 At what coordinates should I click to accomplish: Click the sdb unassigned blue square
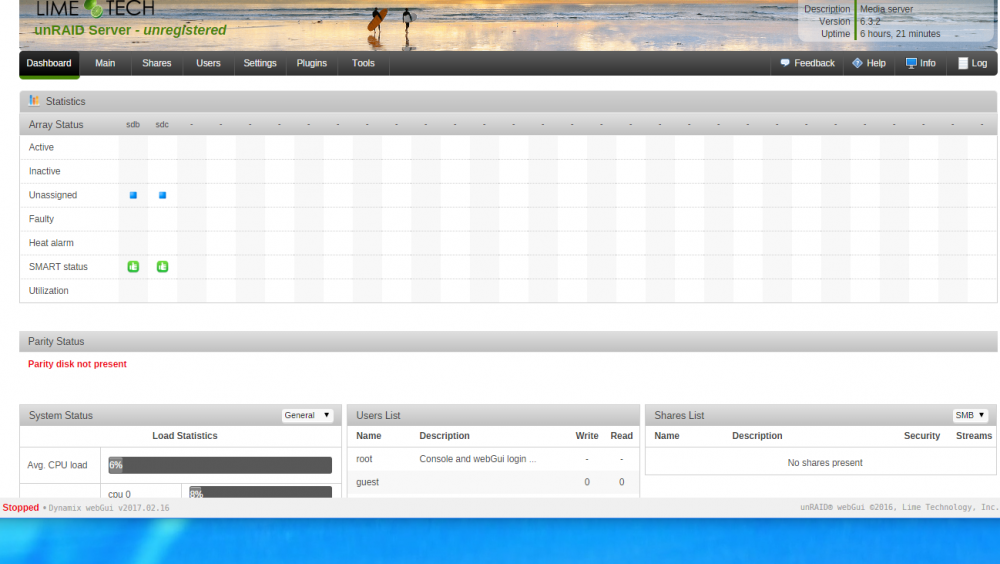(x=133, y=195)
